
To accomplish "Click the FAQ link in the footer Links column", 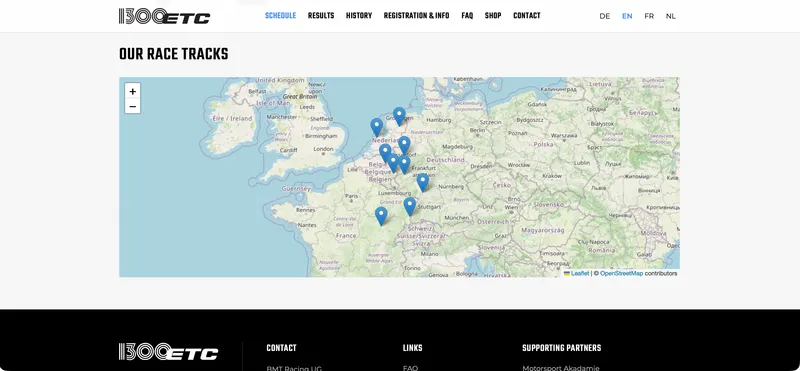I will [x=410, y=368].
